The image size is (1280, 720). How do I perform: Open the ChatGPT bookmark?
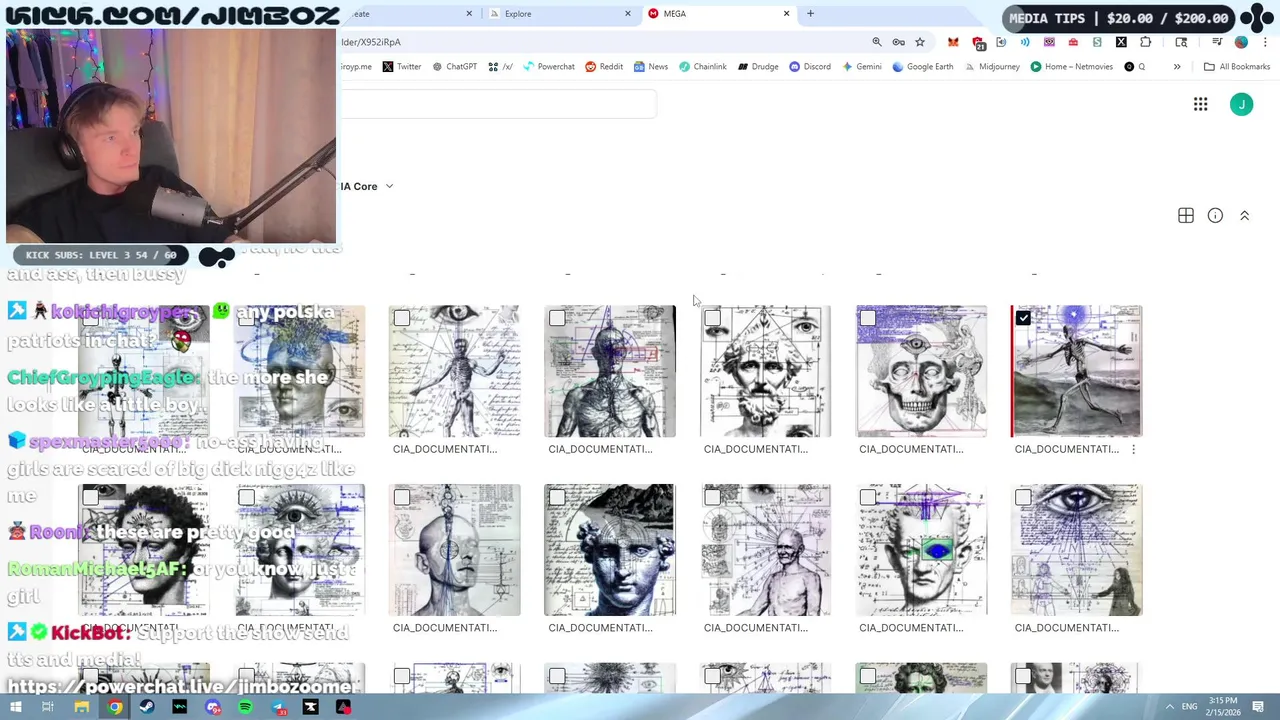[455, 66]
